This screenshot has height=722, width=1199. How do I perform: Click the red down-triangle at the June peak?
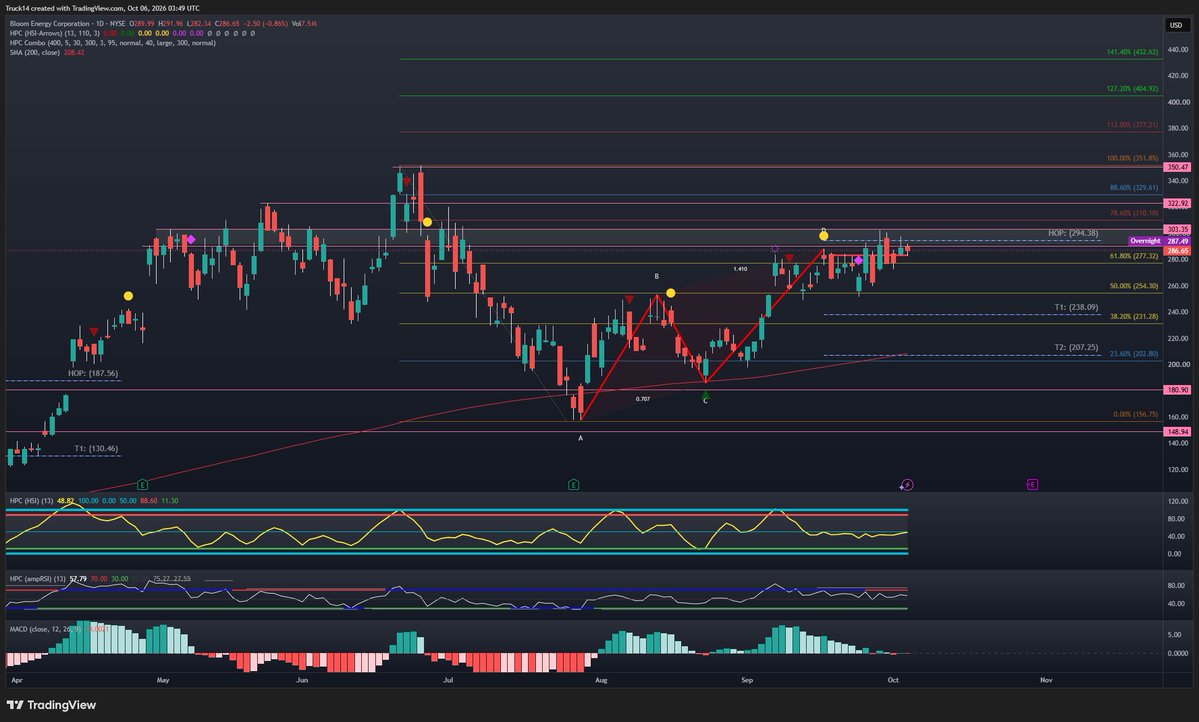tap(407, 182)
